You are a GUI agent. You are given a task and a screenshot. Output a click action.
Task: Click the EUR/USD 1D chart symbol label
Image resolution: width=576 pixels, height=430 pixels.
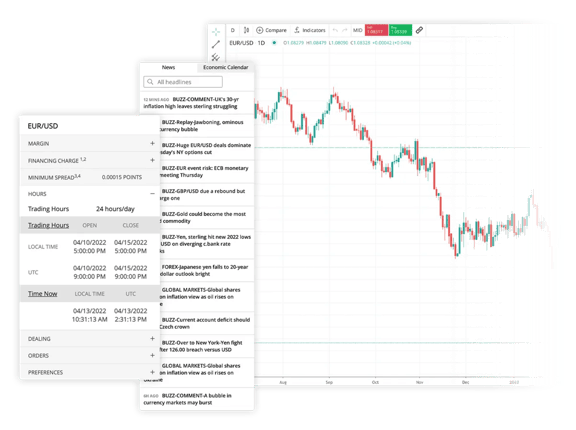pos(247,43)
